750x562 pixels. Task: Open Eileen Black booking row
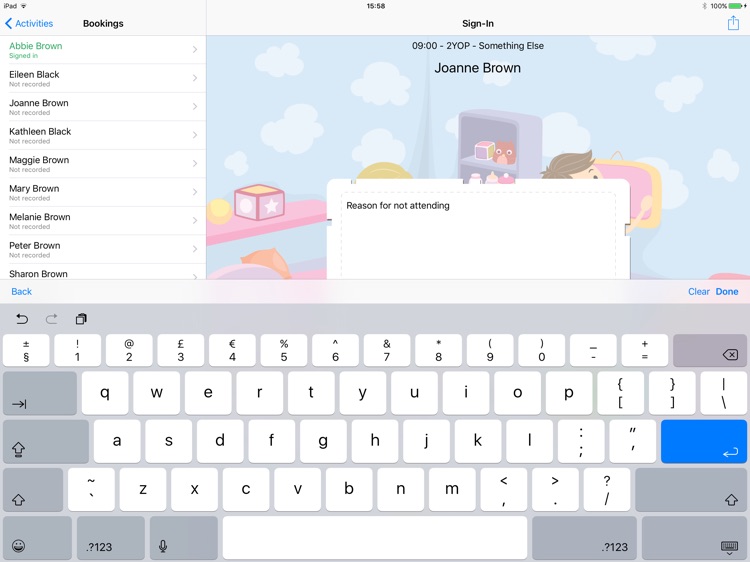[x=103, y=78]
